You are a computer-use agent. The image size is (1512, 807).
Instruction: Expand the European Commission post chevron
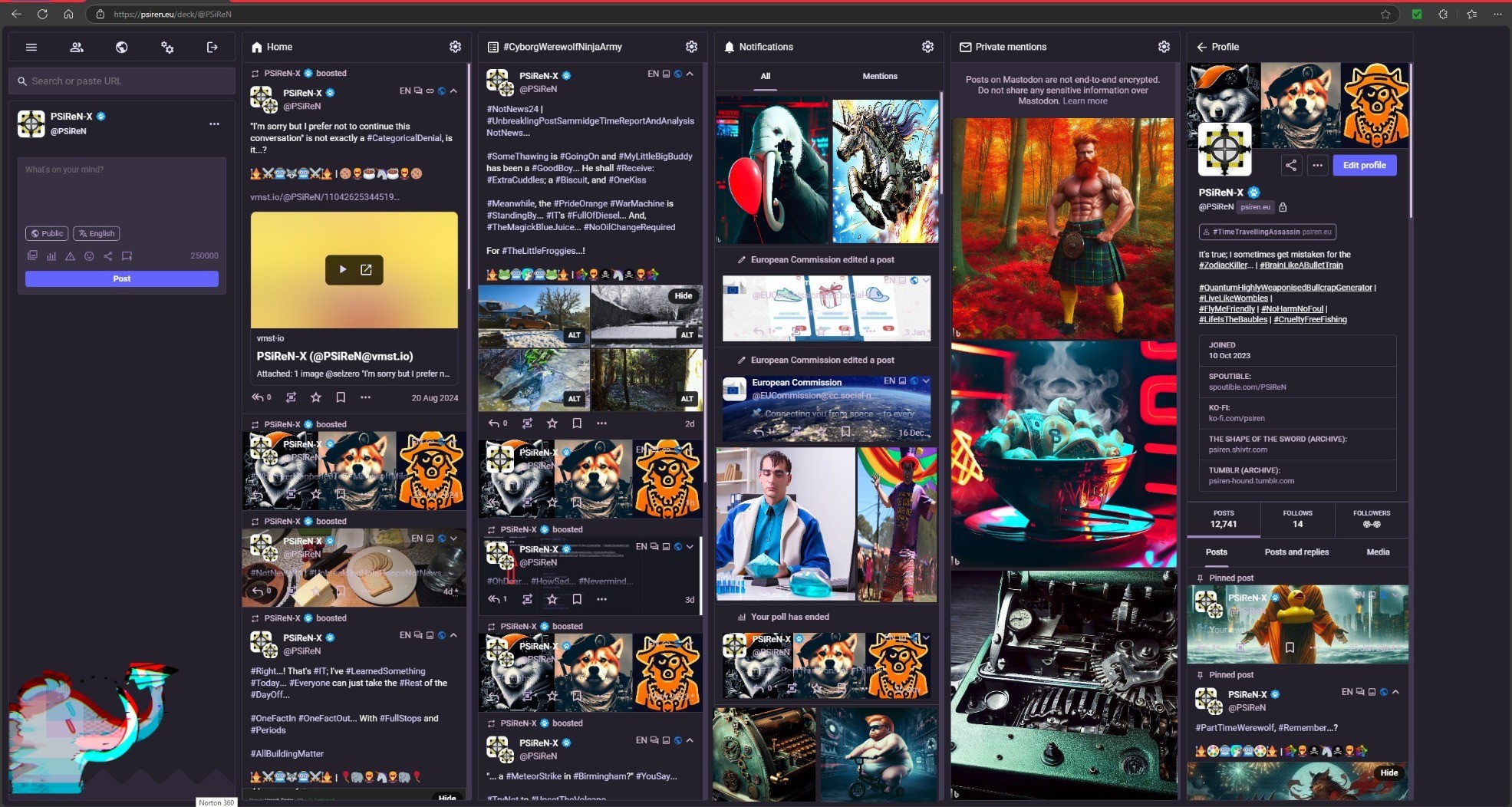tap(926, 380)
